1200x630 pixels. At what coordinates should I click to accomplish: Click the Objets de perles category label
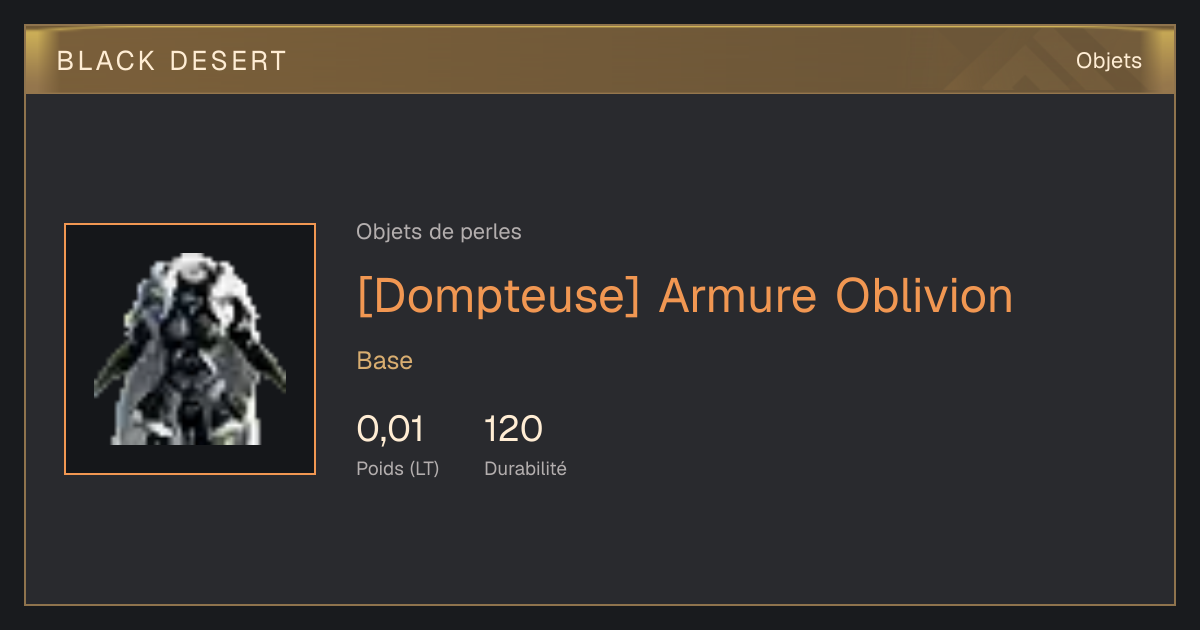[439, 232]
